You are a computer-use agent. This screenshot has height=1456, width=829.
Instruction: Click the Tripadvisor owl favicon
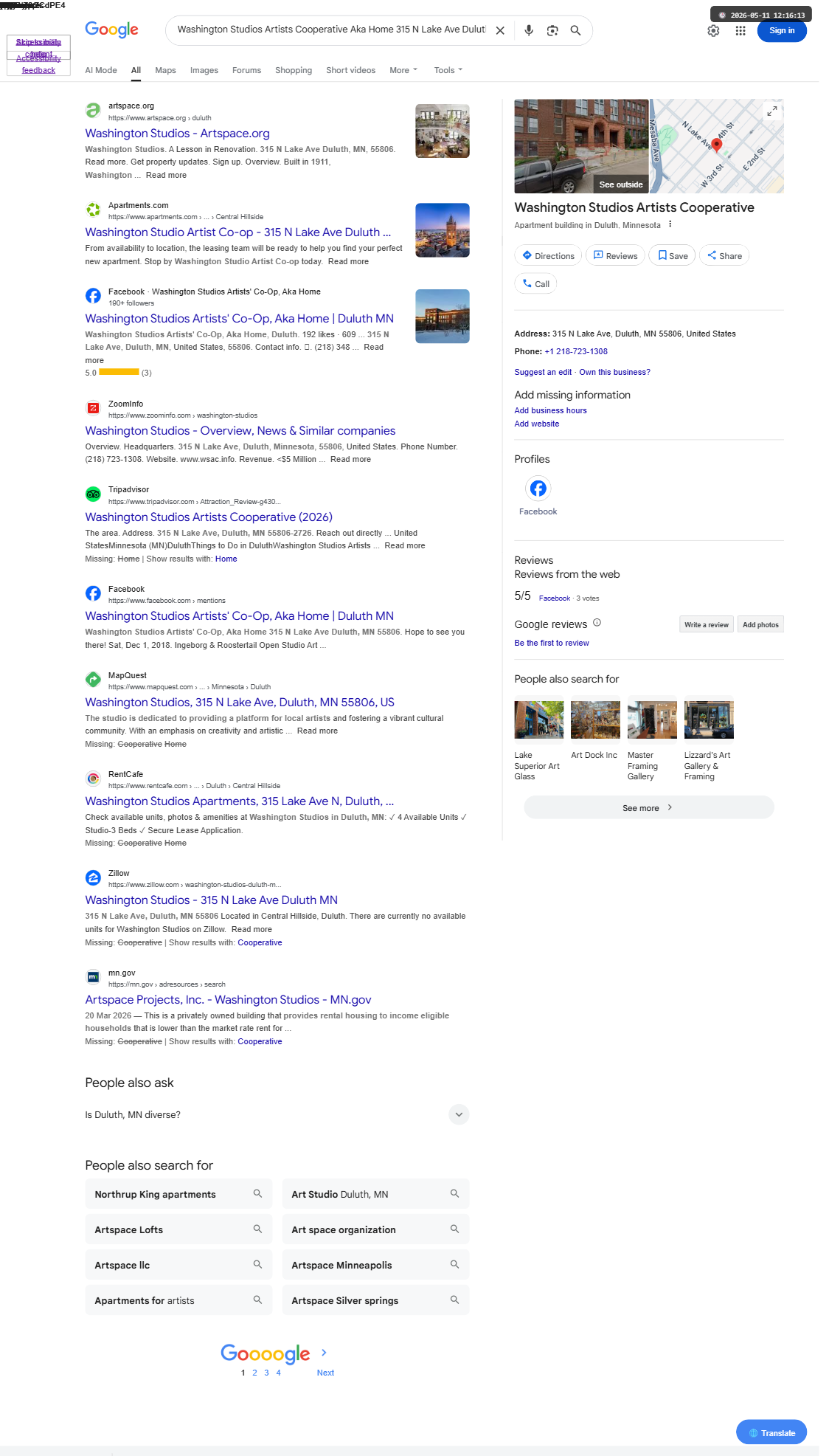(93, 494)
